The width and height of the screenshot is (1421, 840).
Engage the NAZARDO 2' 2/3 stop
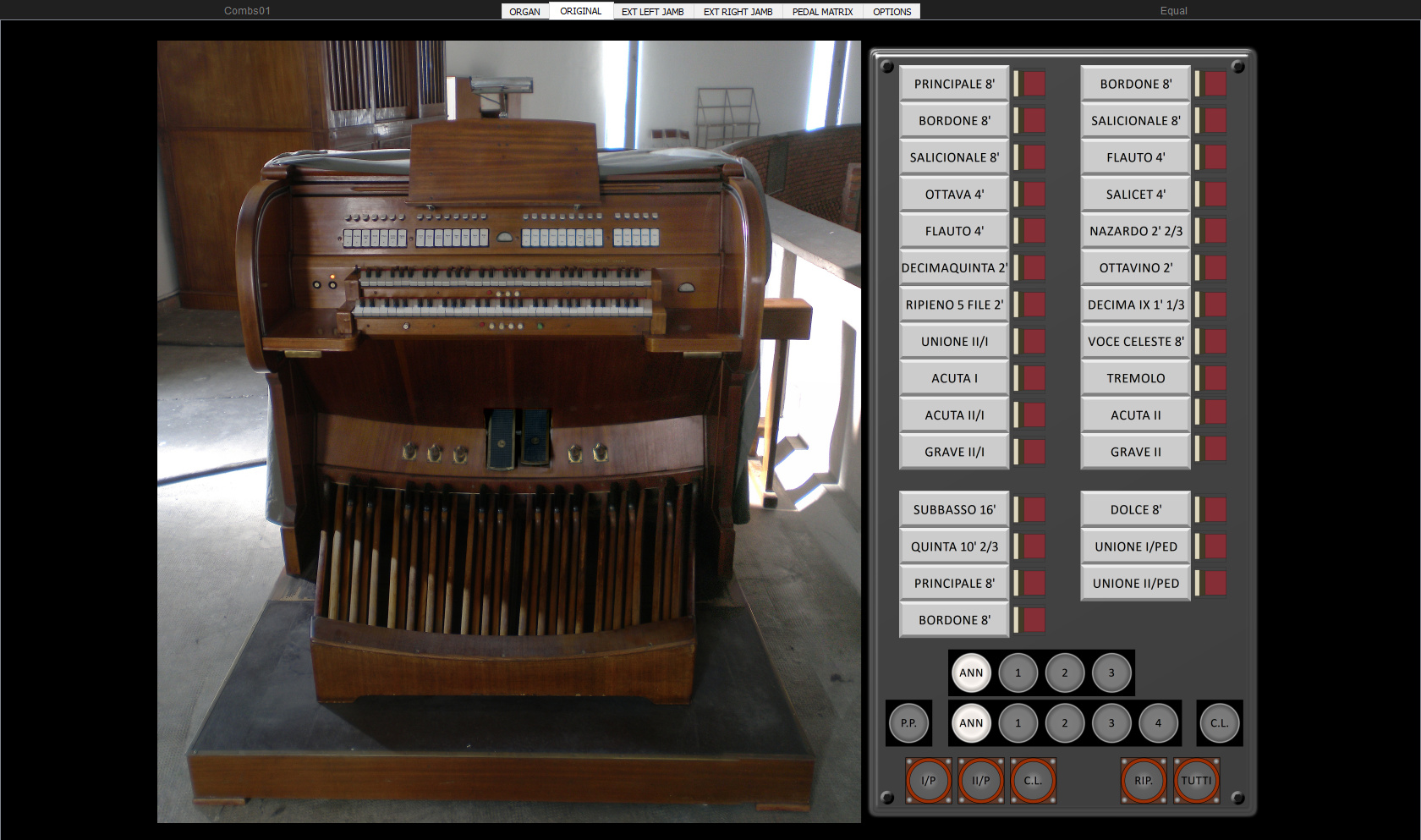click(1135, 231)
